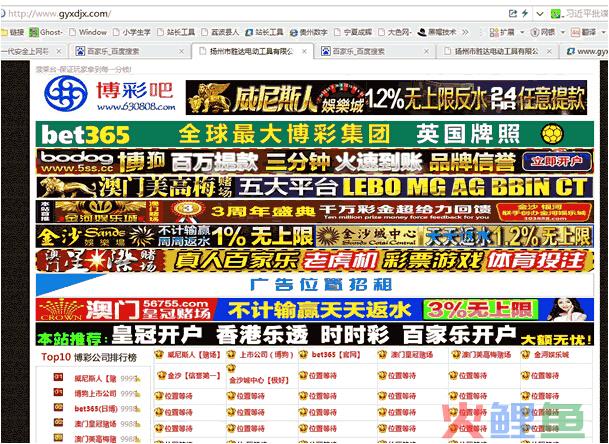
Task: Click the lightning speed-mode icon
Action: 525,14
